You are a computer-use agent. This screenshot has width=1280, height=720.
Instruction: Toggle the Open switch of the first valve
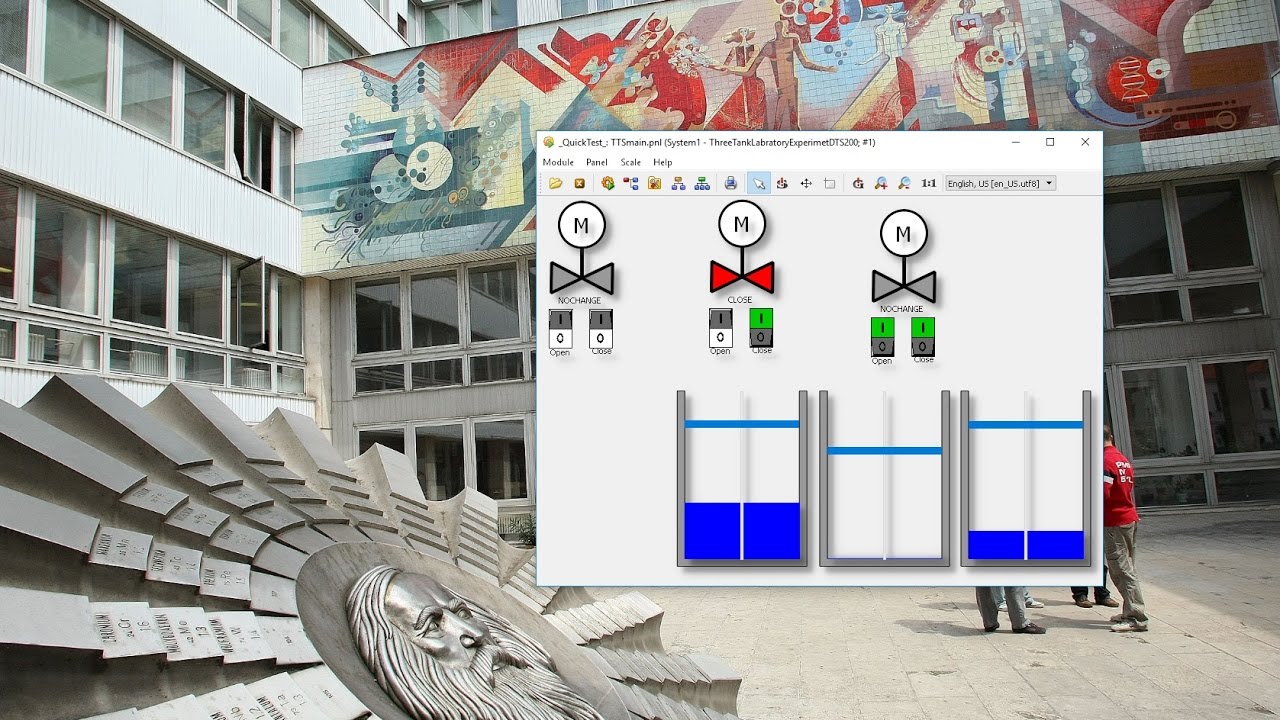point(560,328)
